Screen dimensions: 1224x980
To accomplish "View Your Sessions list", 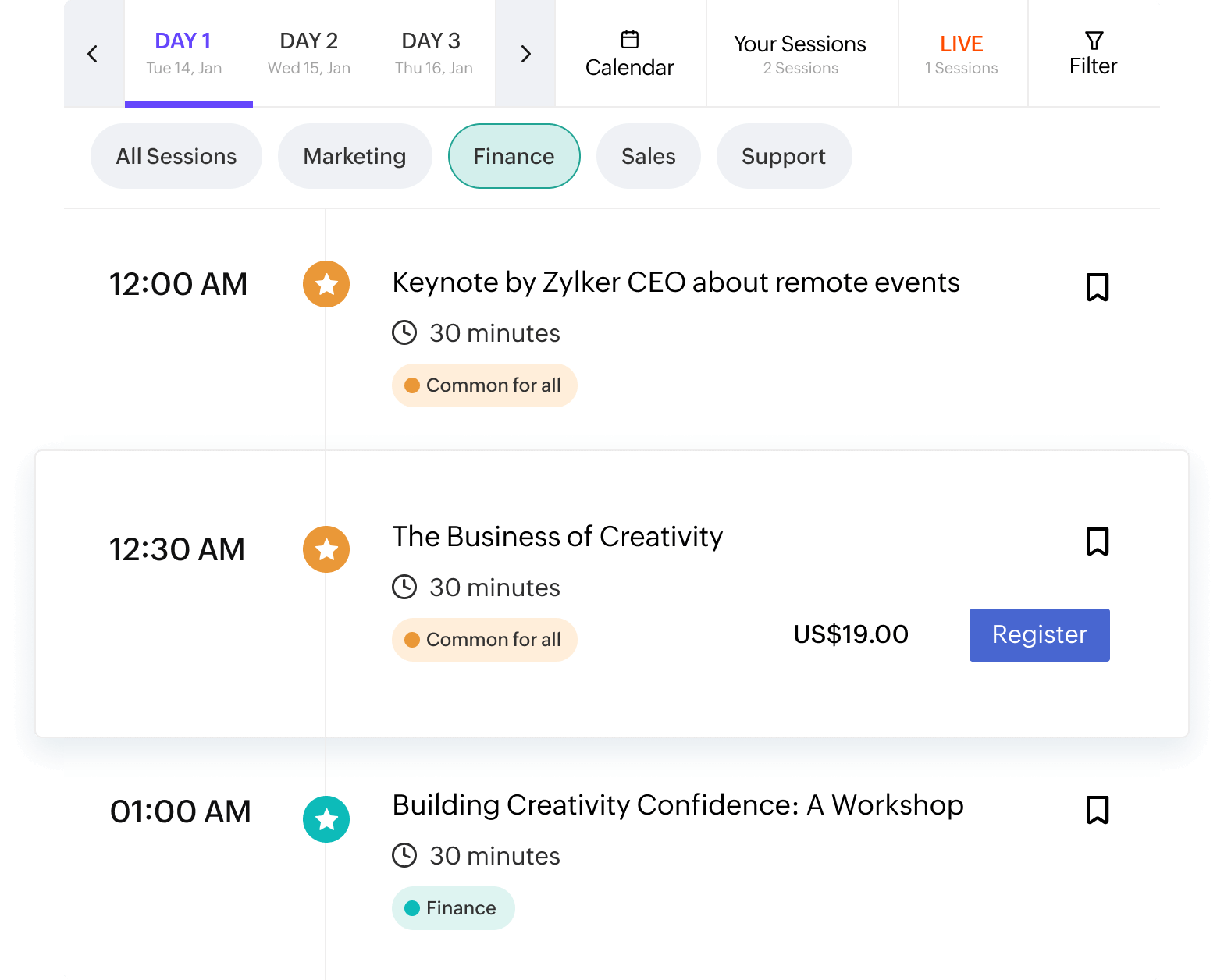I will point(800,54).
